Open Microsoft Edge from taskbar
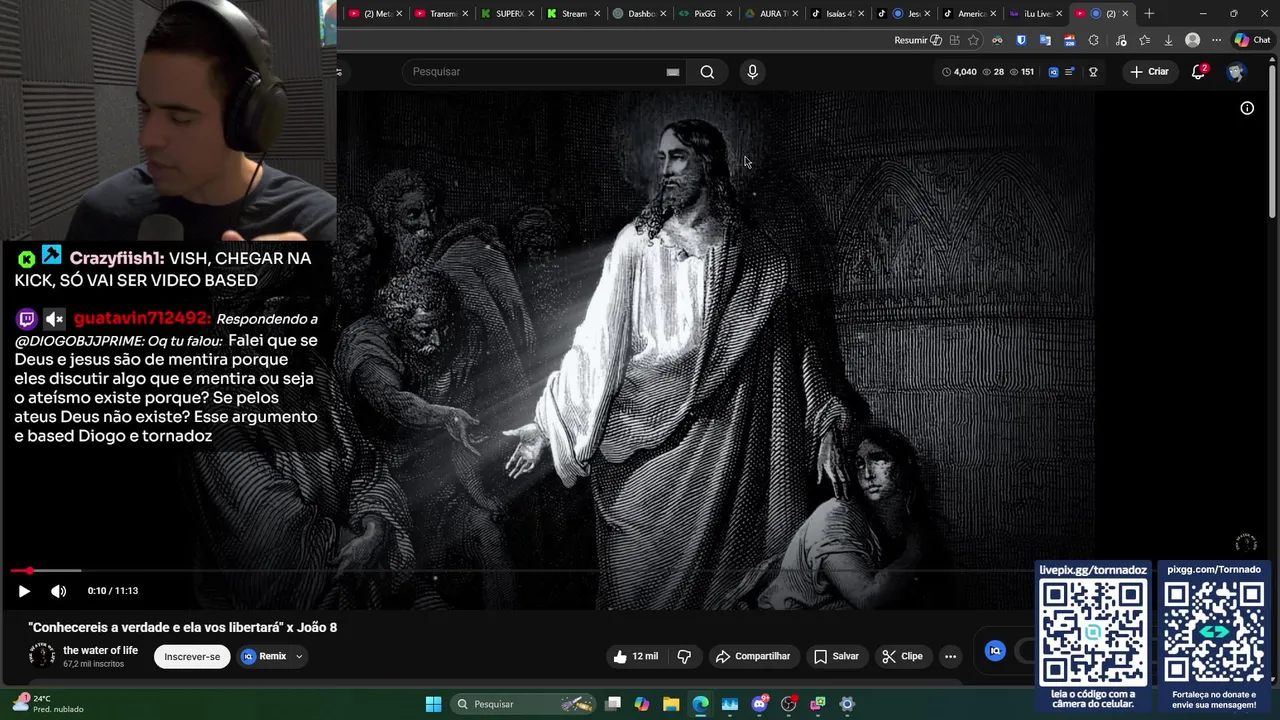The height and width of the screenshot is (720, 1280). tap(700, 704)
